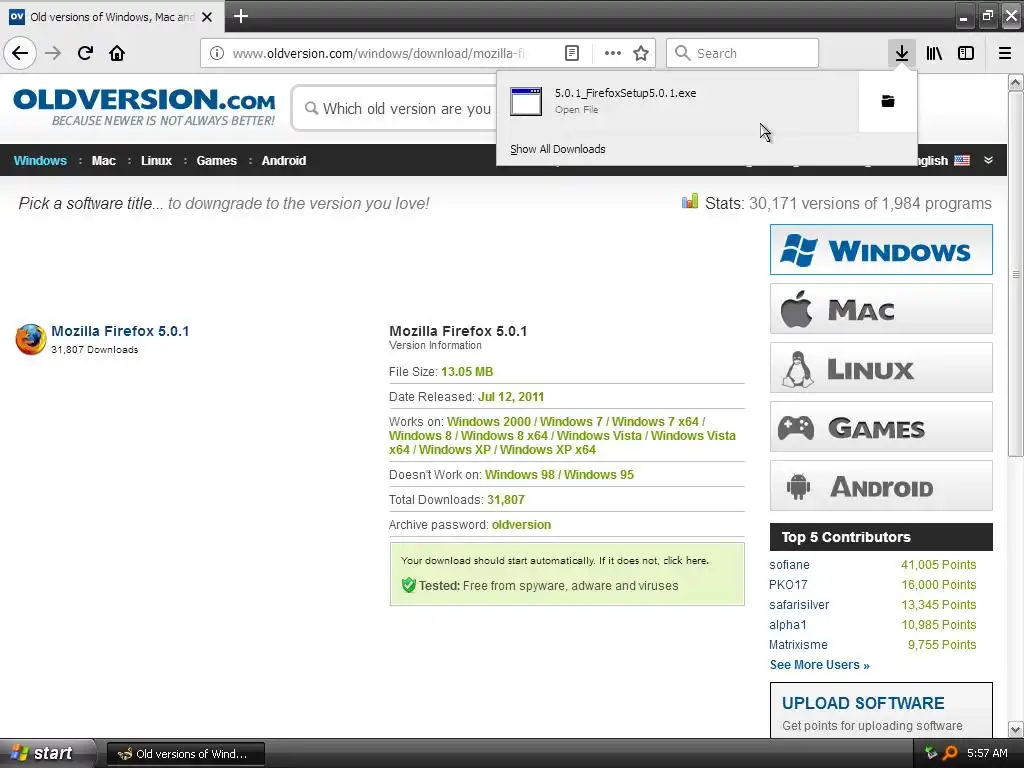
Task: Click the Which old version site search
Action: point(396,108)
